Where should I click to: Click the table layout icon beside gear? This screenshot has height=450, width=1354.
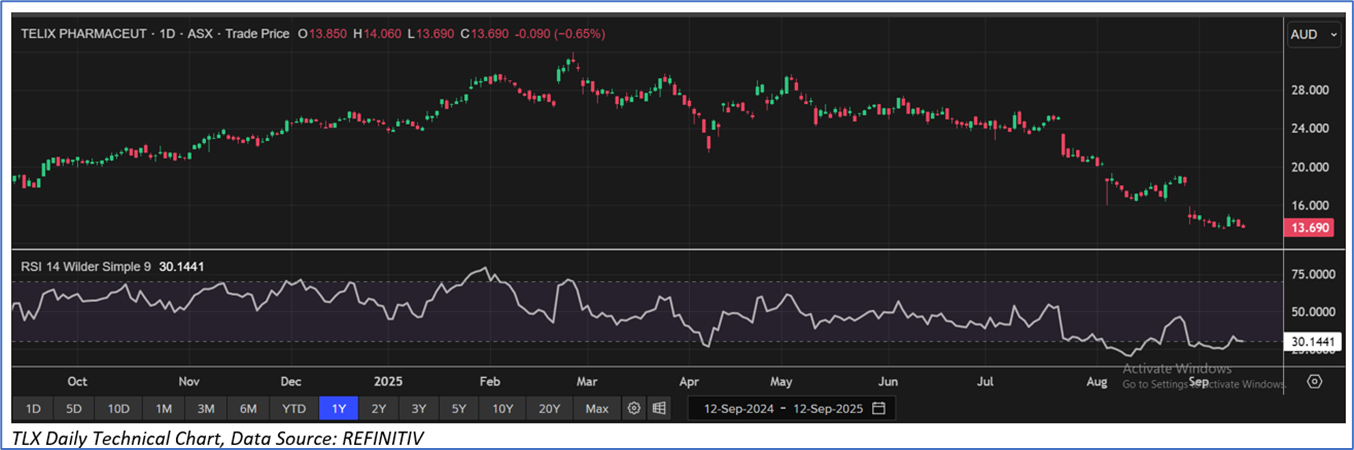(x=658, y=408)
